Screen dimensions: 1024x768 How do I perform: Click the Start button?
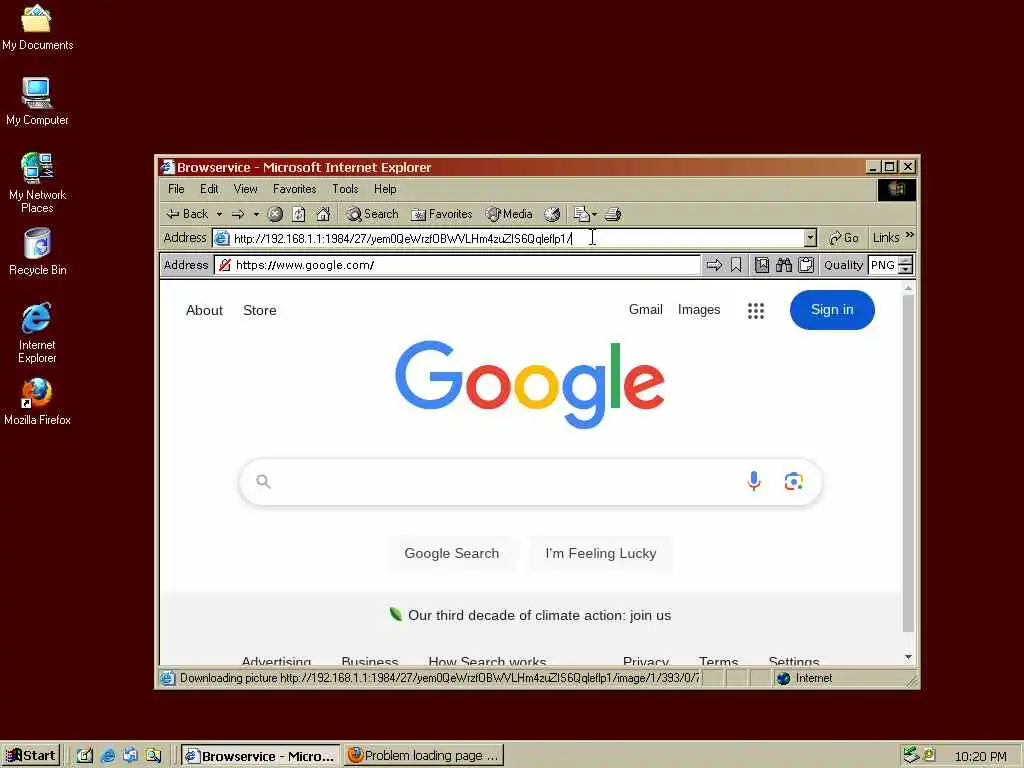tap(31, 756)
